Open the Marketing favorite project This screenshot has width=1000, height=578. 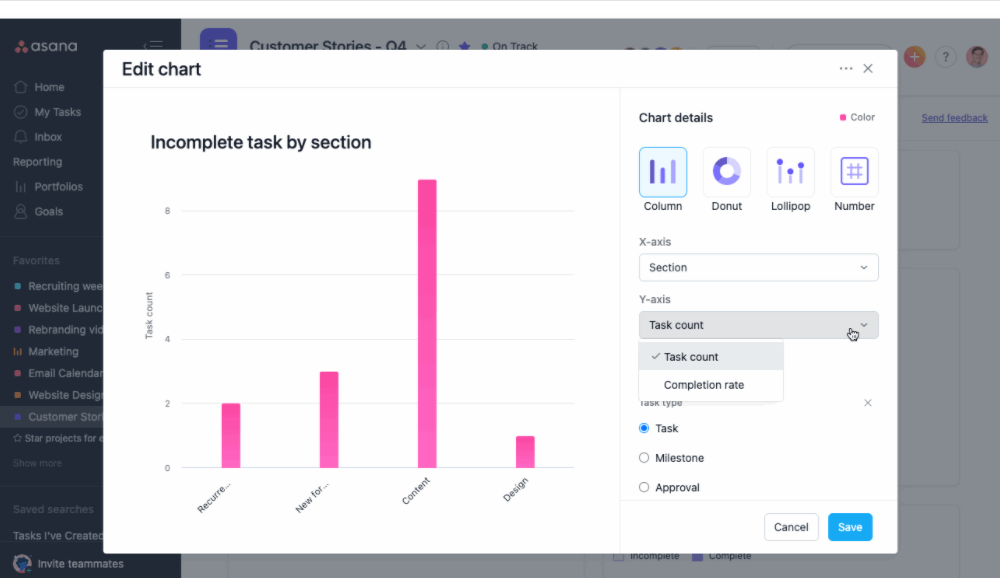pos(53,351)
